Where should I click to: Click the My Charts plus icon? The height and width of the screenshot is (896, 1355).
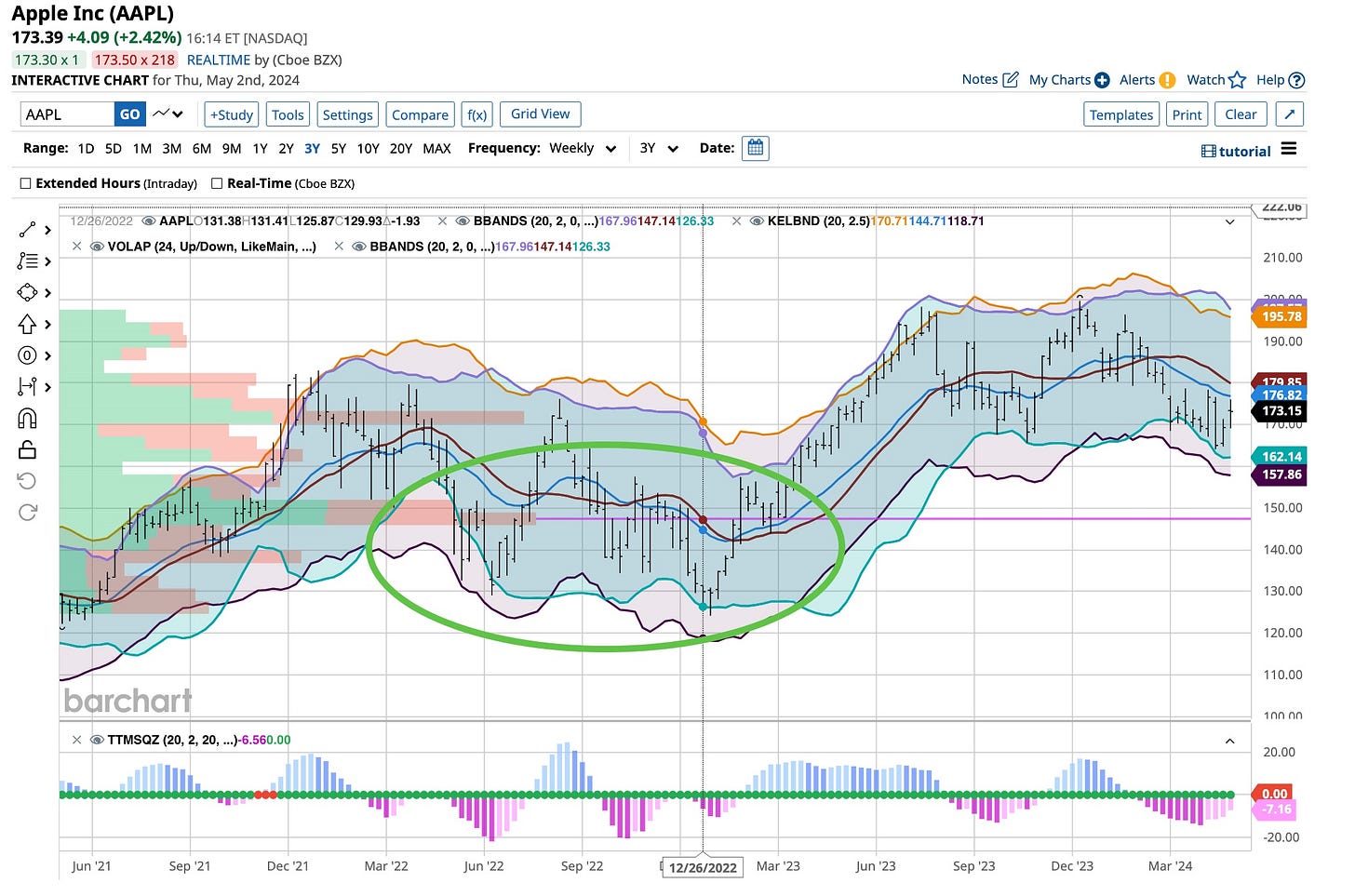1102,80
